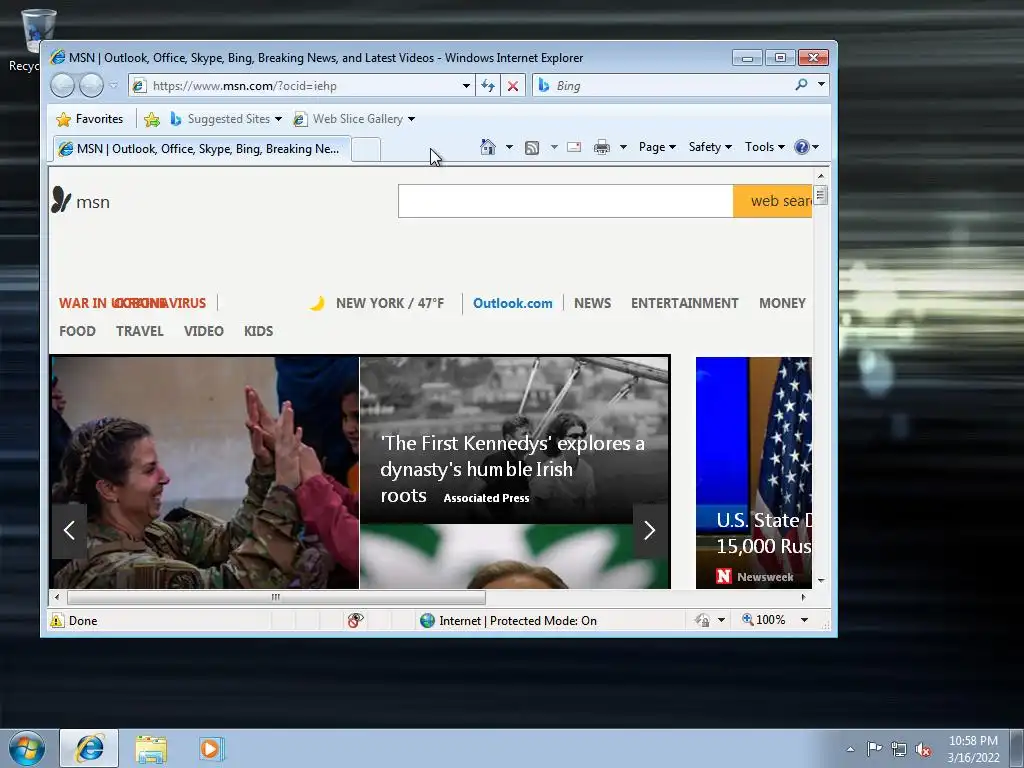Image resolution: width=1024 pixels, height=768 pixels.
Task: Click the horizontal scrollbar thumb
Action: [276, 597]
